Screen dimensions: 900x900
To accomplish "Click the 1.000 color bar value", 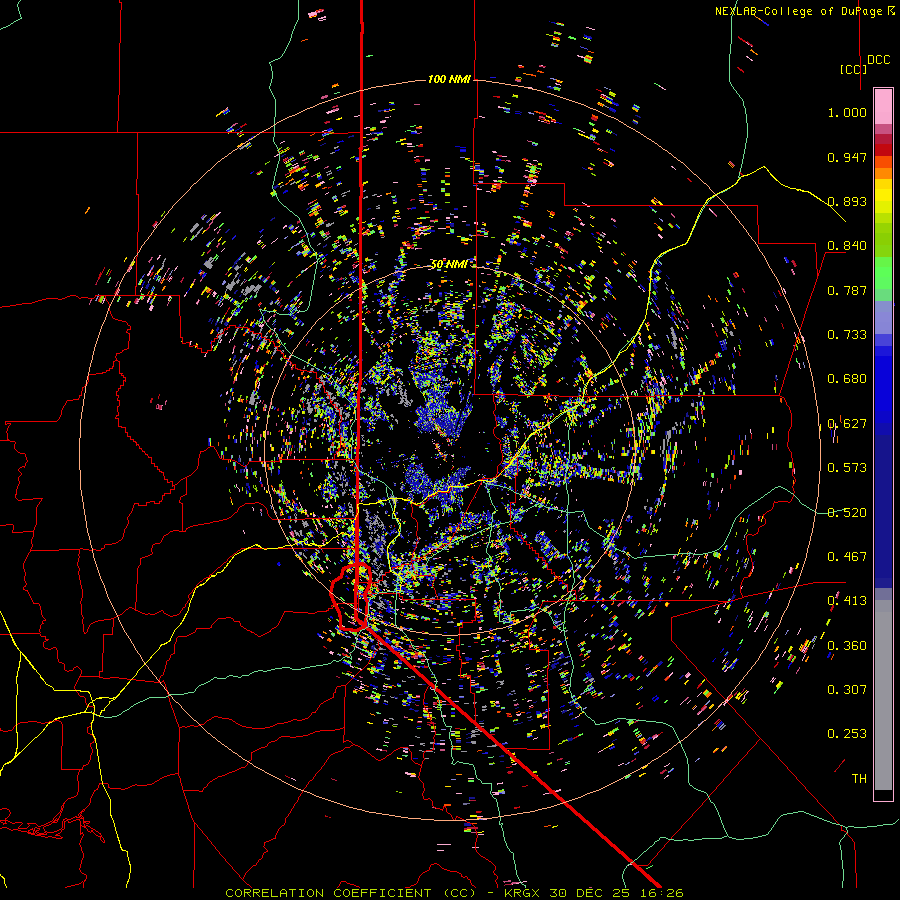I will click(847, 112).
